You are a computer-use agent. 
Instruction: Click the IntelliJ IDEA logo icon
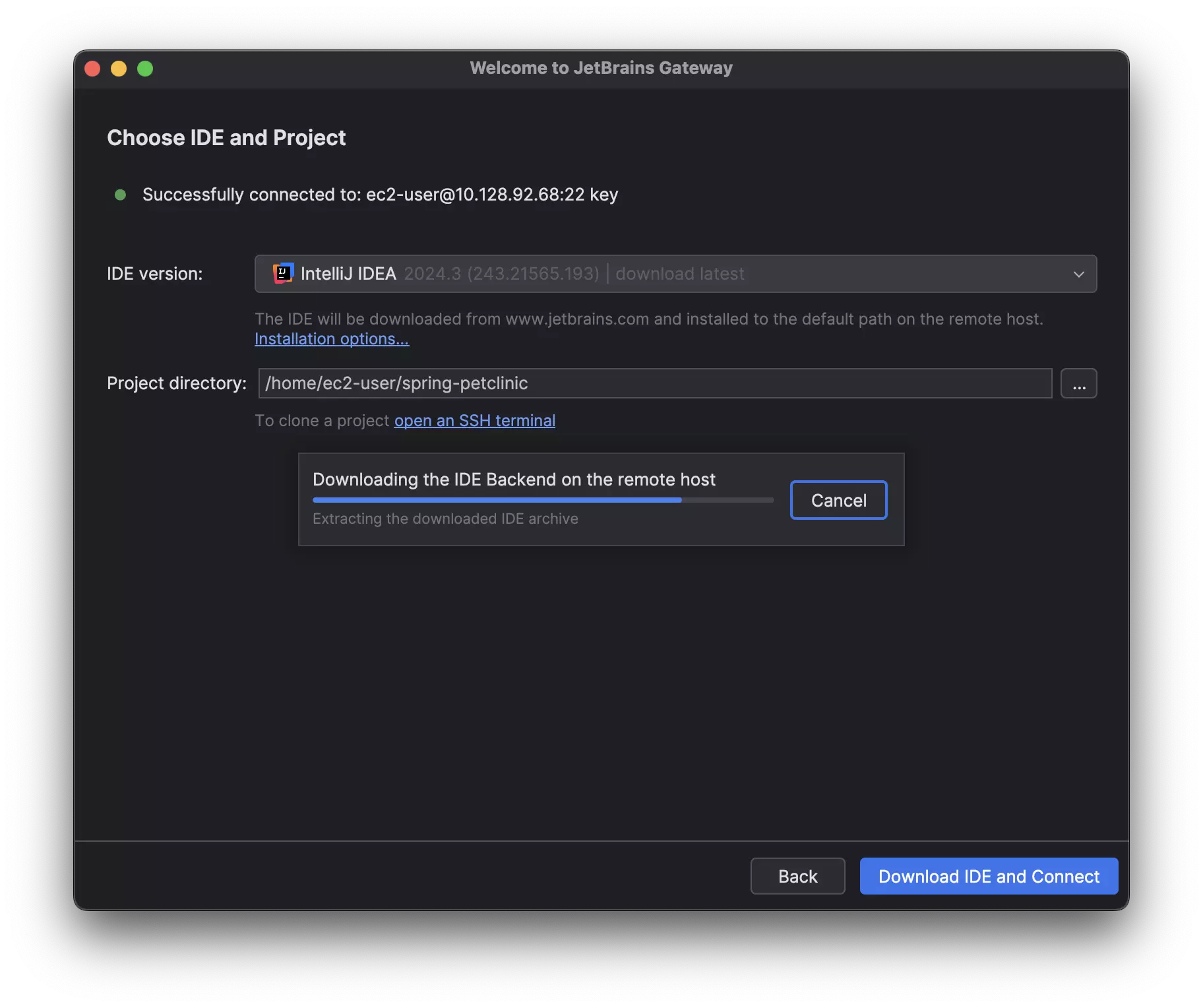(283, 273)
